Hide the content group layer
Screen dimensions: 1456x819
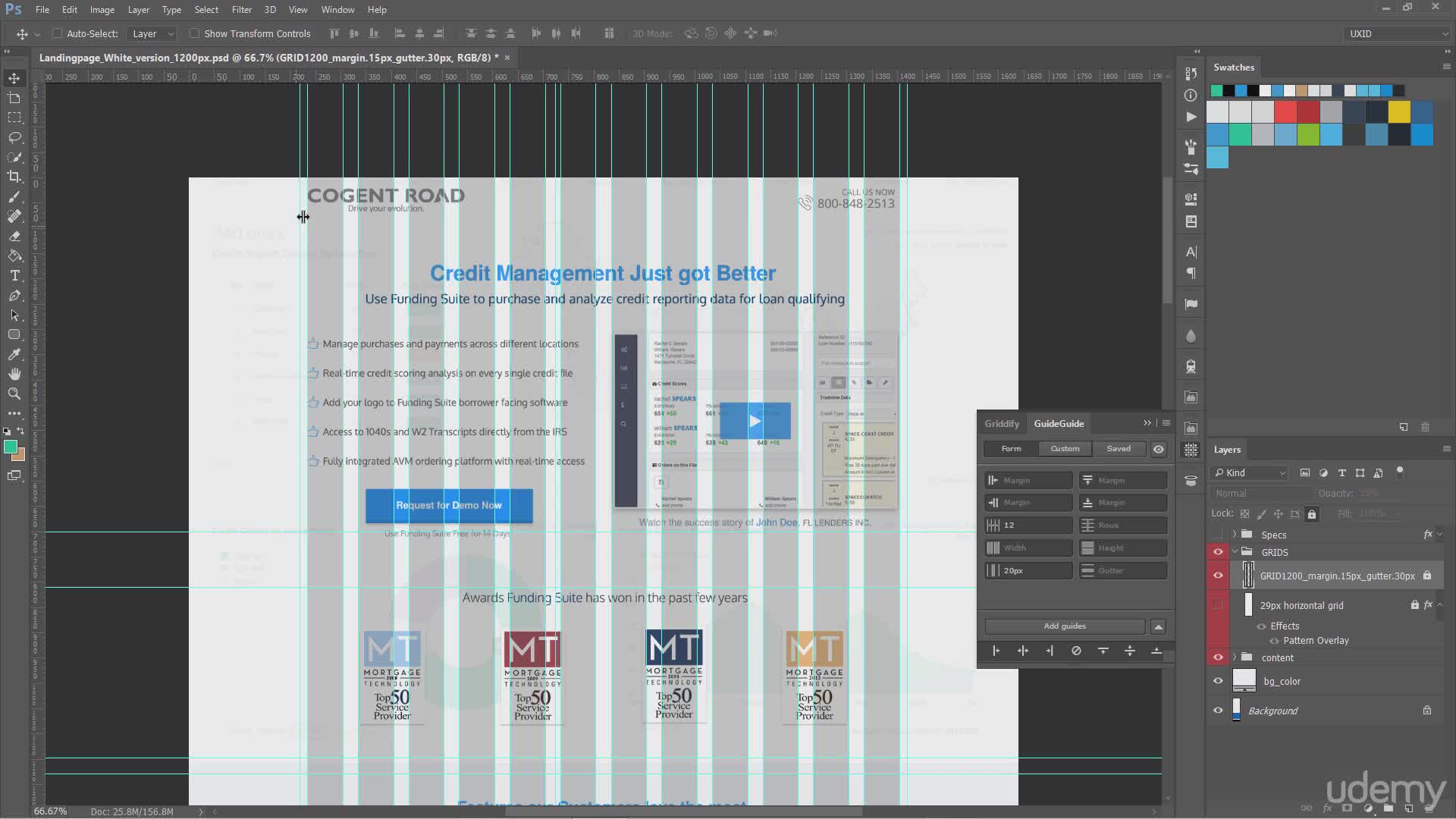(x=1218, y=657)
